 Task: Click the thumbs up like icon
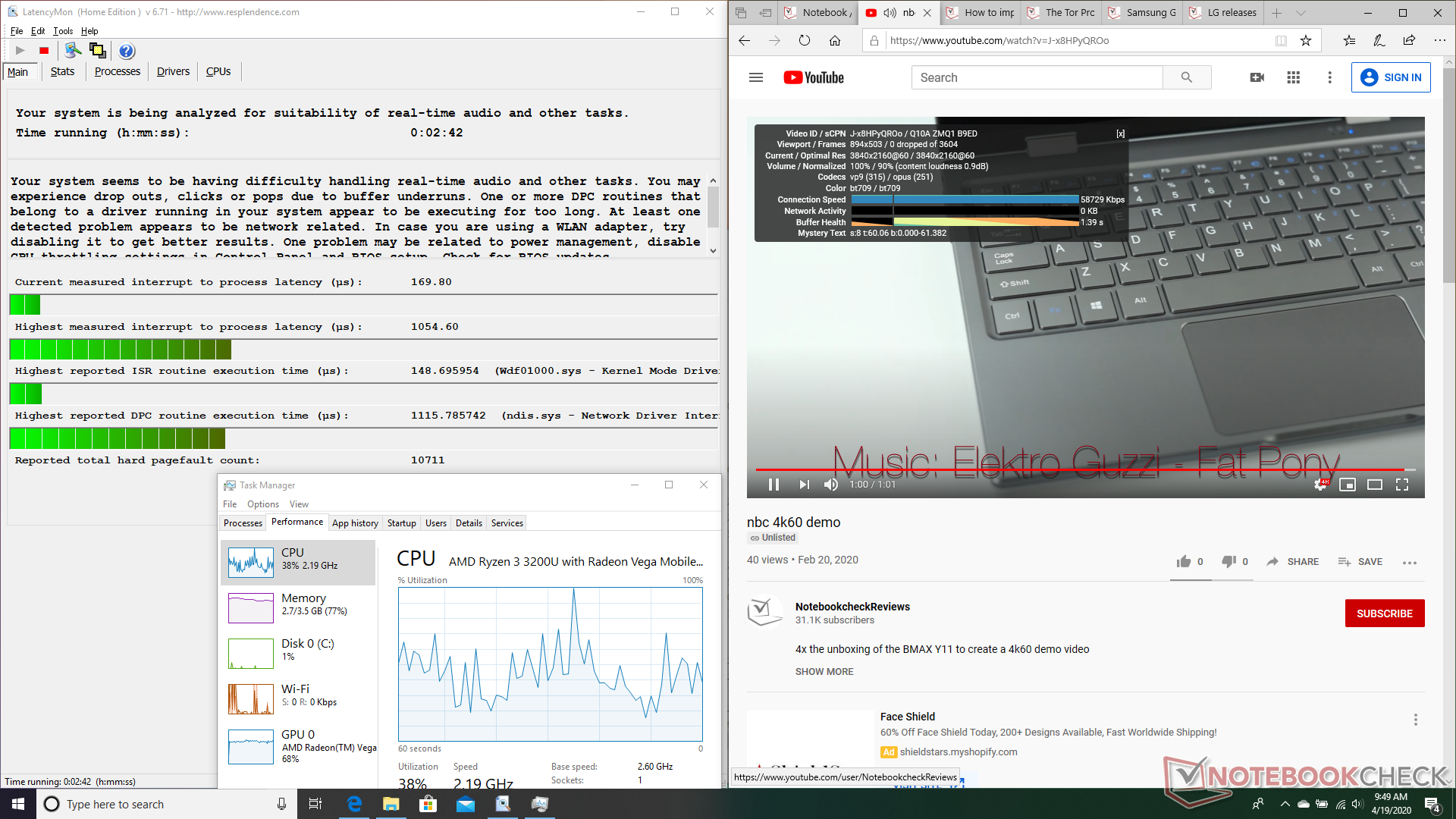tap(1184, 562)
